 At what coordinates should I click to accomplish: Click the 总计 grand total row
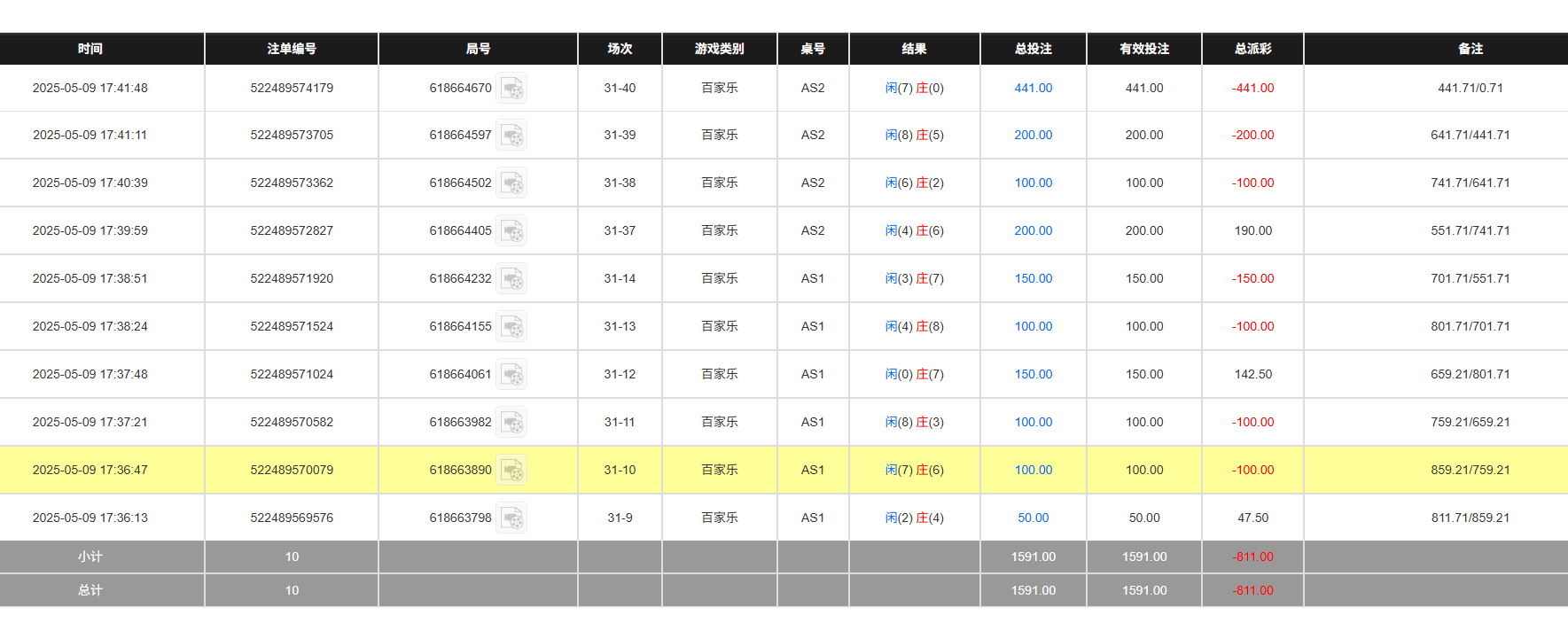(91, 589)
